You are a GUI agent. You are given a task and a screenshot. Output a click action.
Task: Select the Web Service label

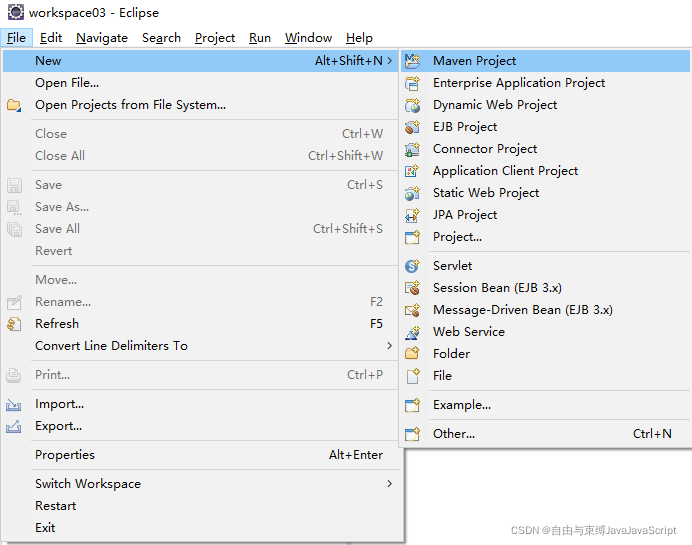coord(469,332)
